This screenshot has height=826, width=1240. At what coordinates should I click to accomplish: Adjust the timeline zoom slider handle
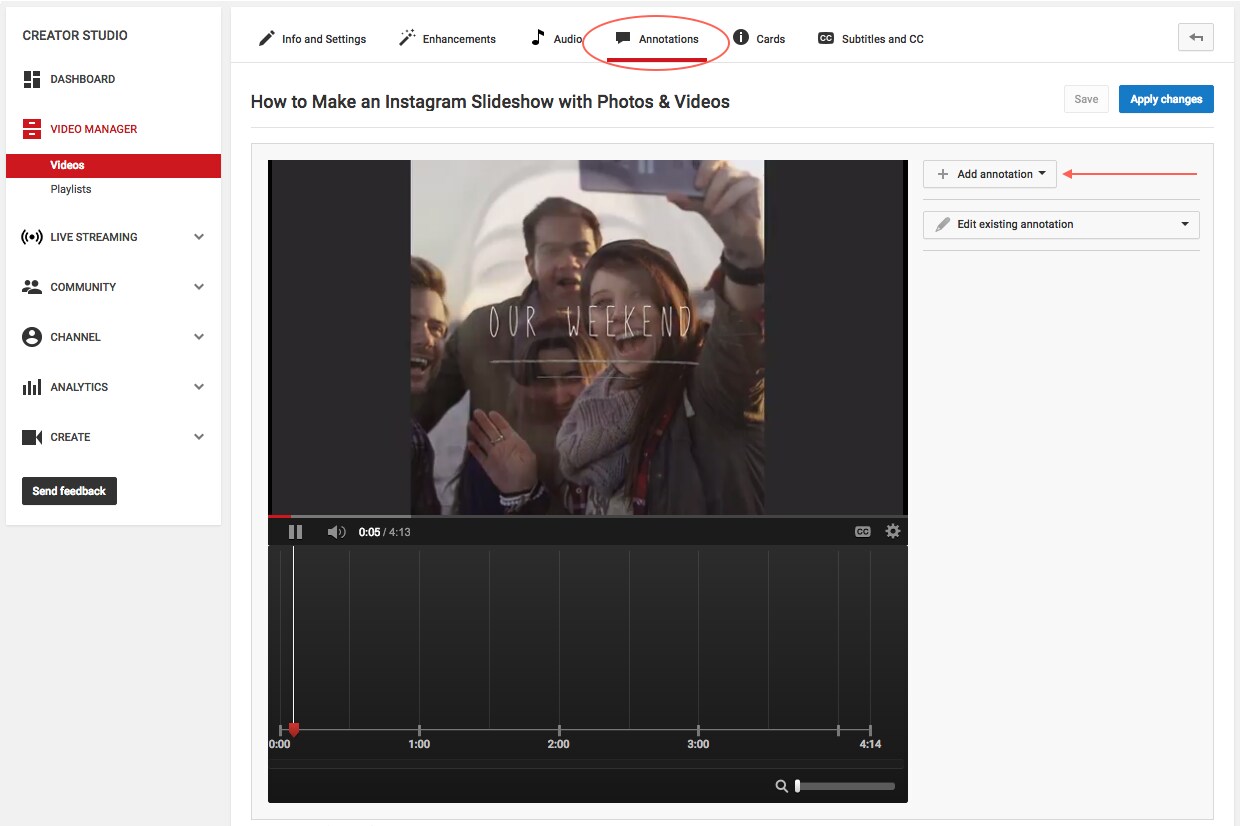[797, 786]
